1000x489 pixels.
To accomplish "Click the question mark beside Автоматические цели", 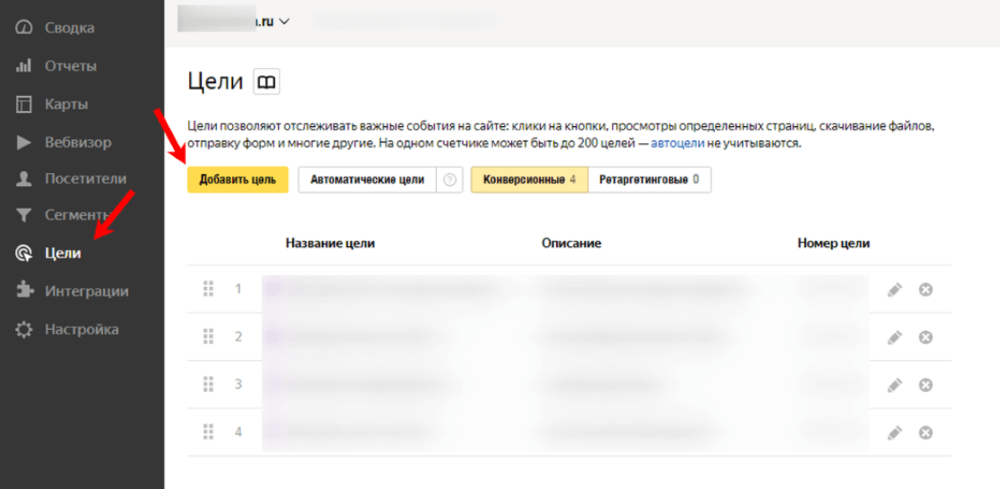I will coord(450,180).
